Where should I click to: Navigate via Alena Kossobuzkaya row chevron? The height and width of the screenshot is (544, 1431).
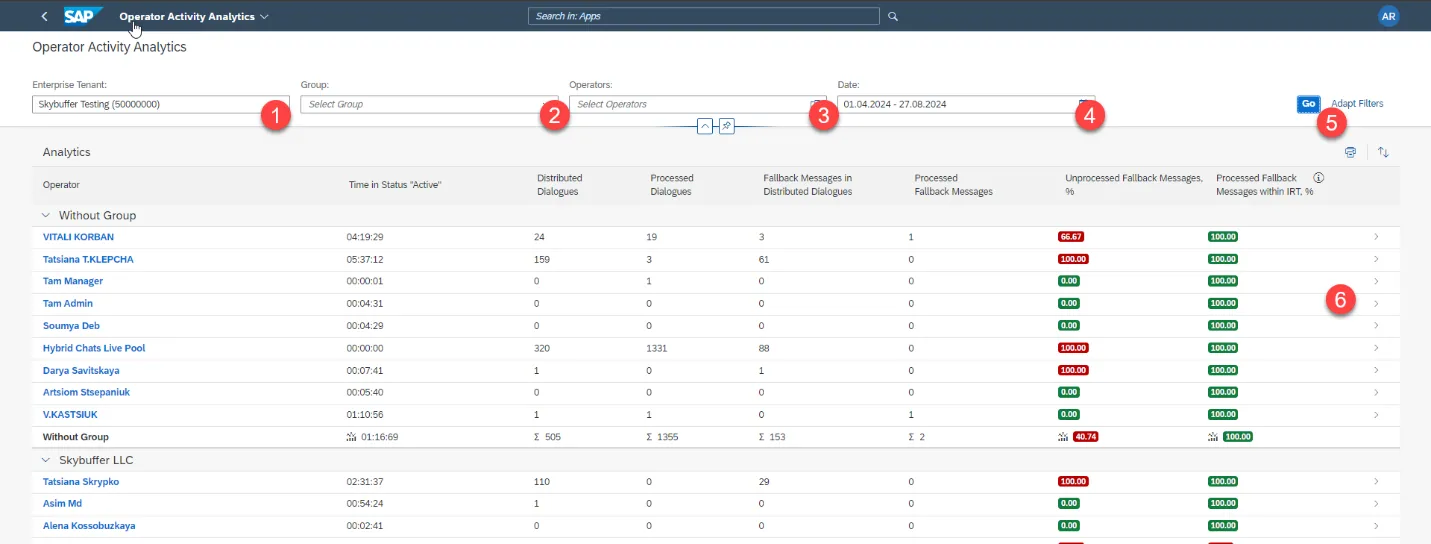[x=1376, y=525]
